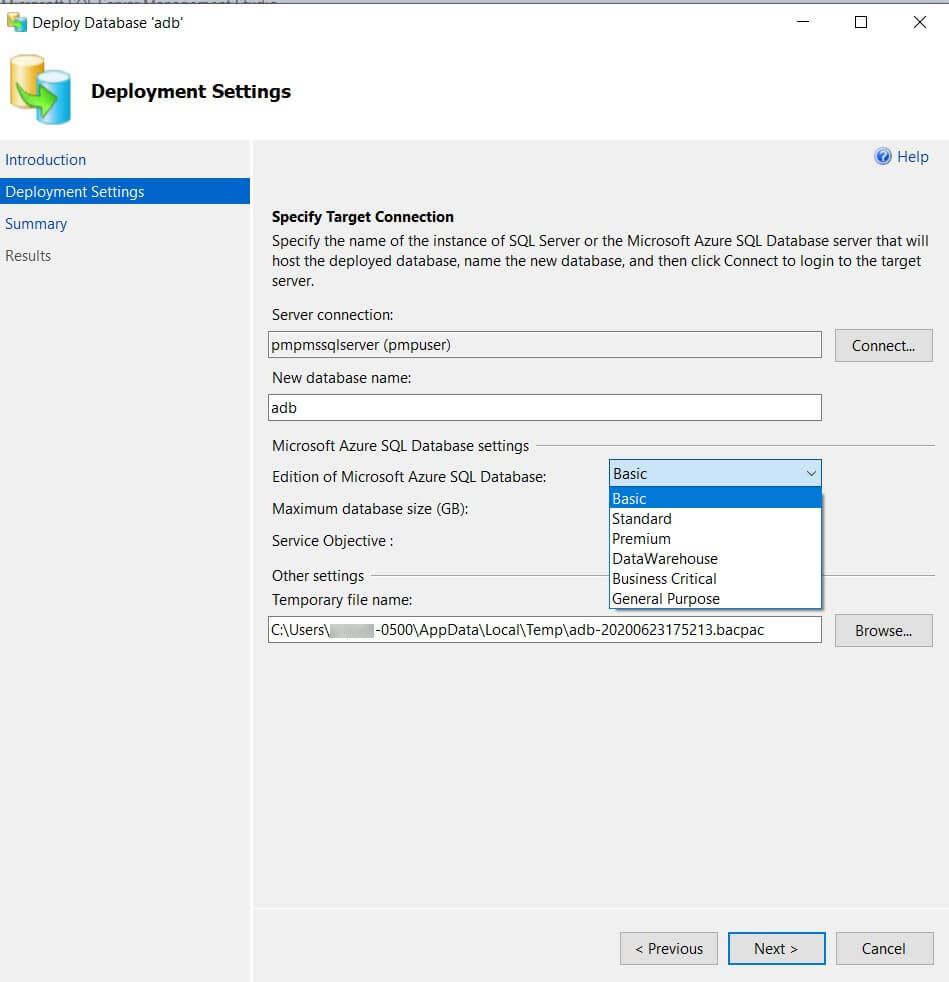Click the database deployment wizard icon

pyautogui.click(x=41, y=90)
